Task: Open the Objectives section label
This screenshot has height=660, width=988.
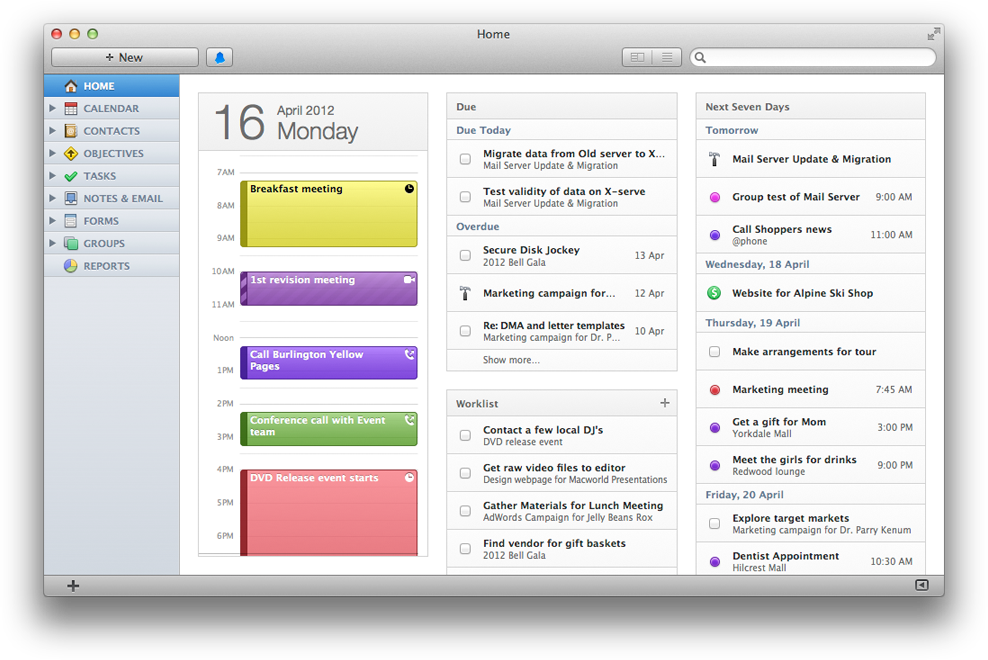Action: point(113,153)
